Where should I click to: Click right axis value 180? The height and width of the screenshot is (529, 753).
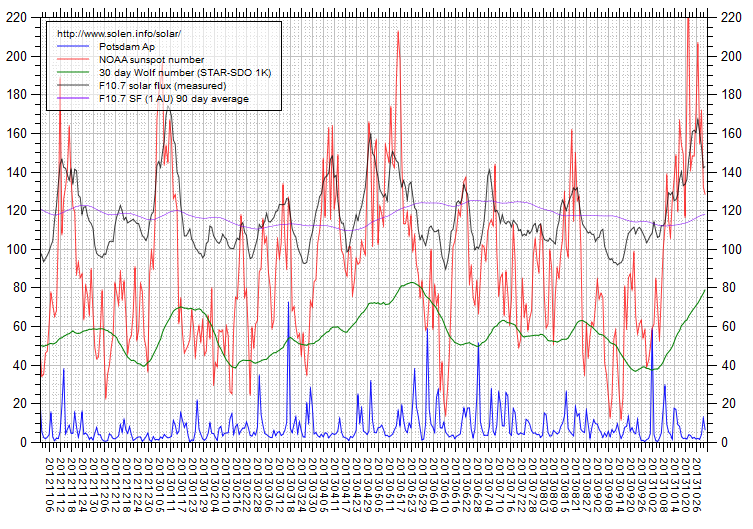(731, 95)
